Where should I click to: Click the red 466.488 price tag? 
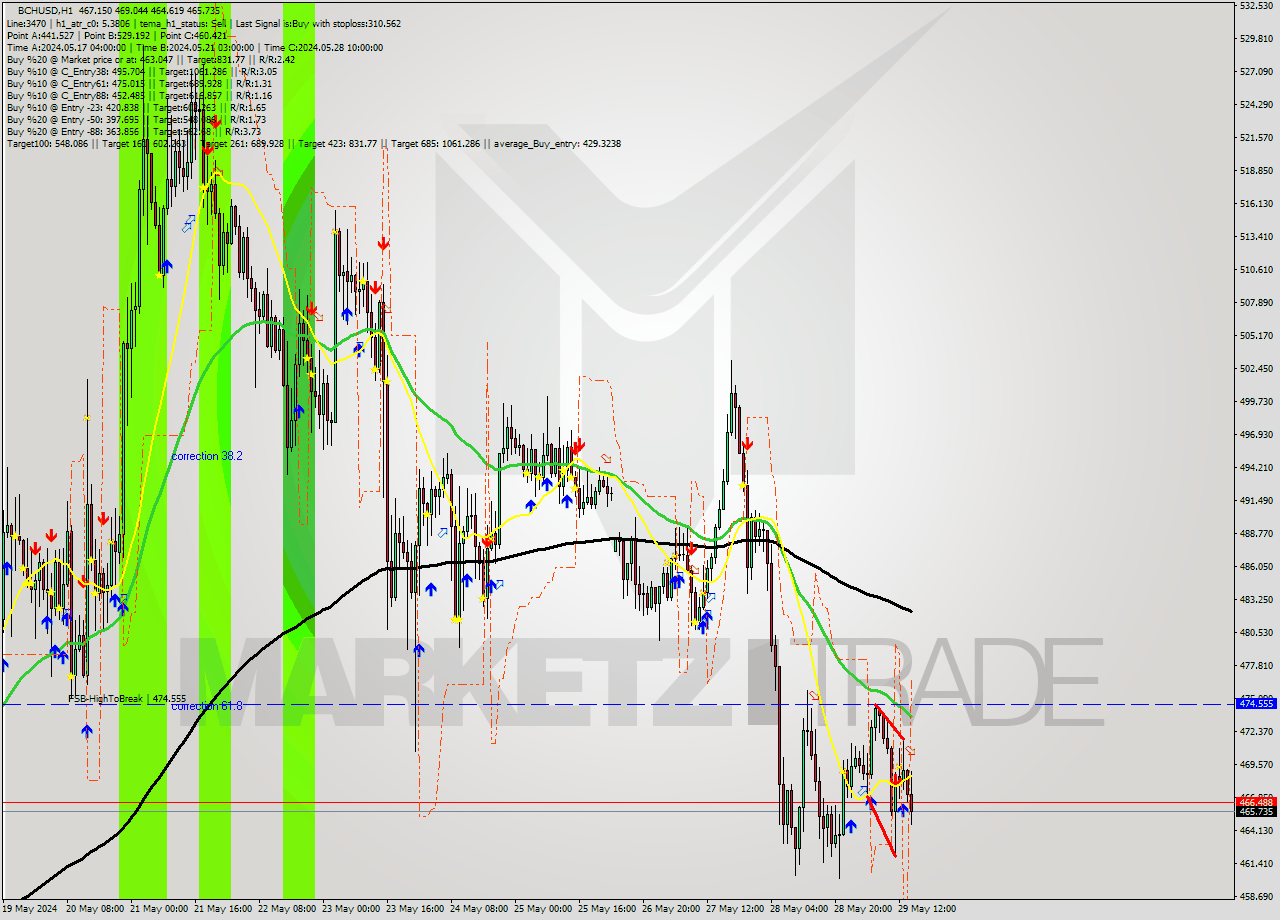coord(1255,802)
